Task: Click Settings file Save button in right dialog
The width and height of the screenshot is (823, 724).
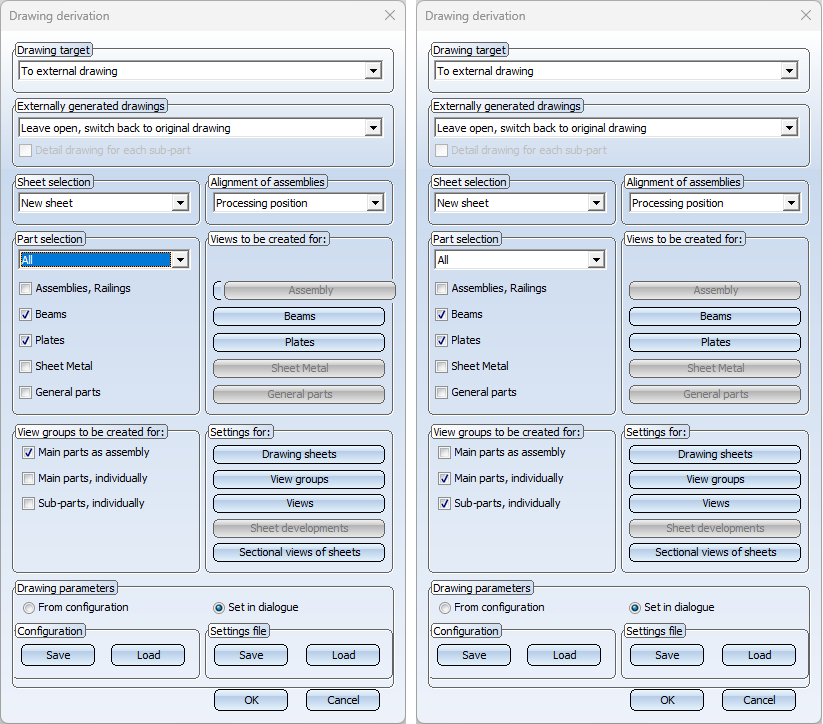Action: pos(667,655)
